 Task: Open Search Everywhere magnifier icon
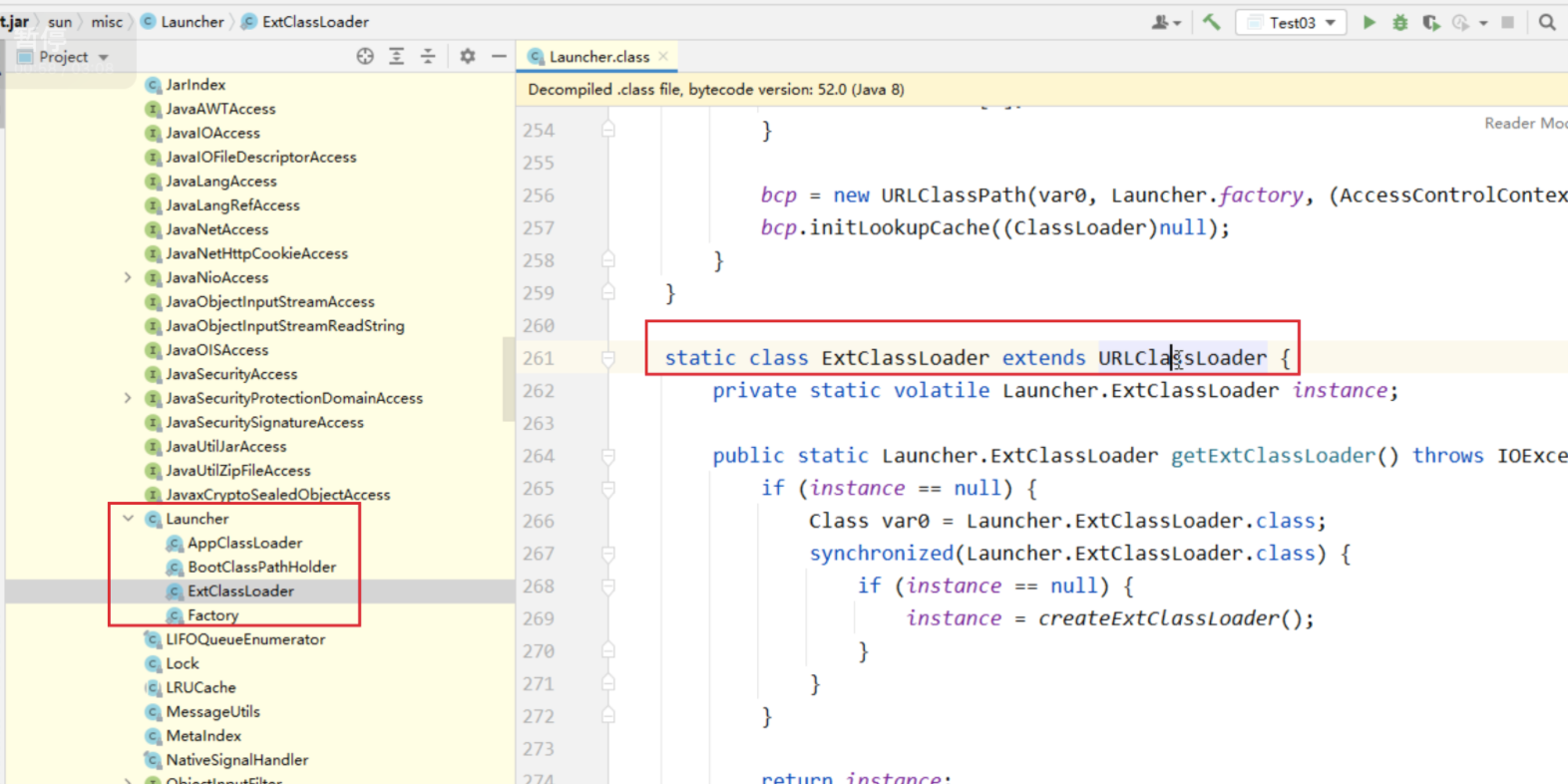click(x=1547, y=22)
